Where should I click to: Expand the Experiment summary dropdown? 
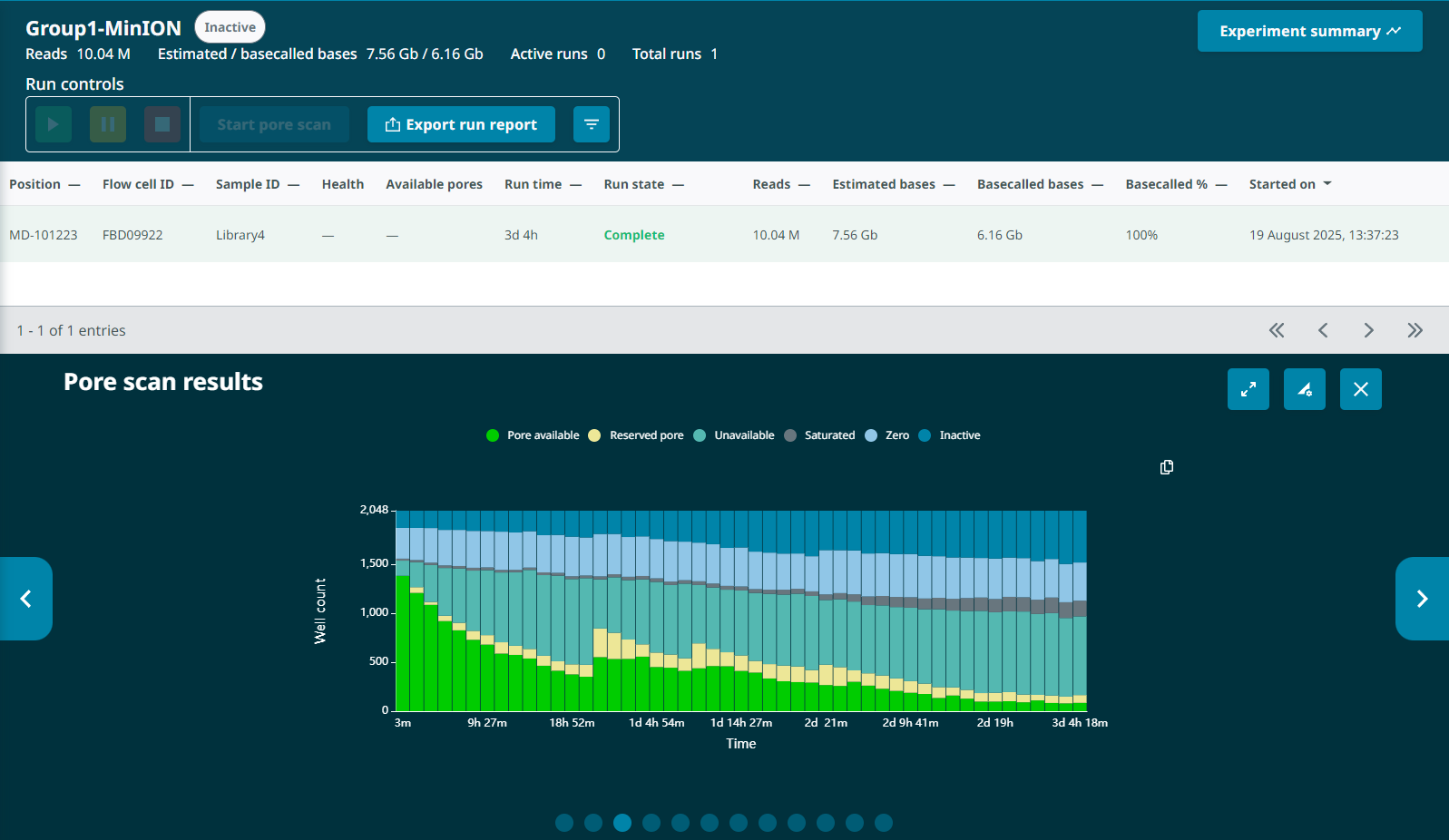[1309, 31]
